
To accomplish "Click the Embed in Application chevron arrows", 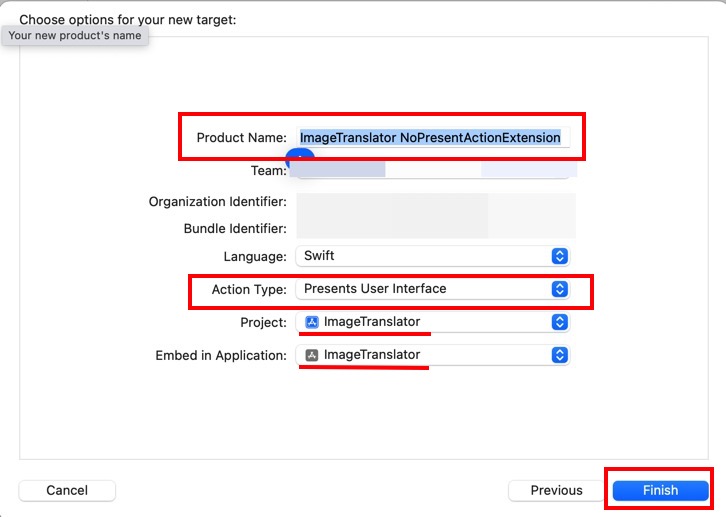I will pos(560,355).
